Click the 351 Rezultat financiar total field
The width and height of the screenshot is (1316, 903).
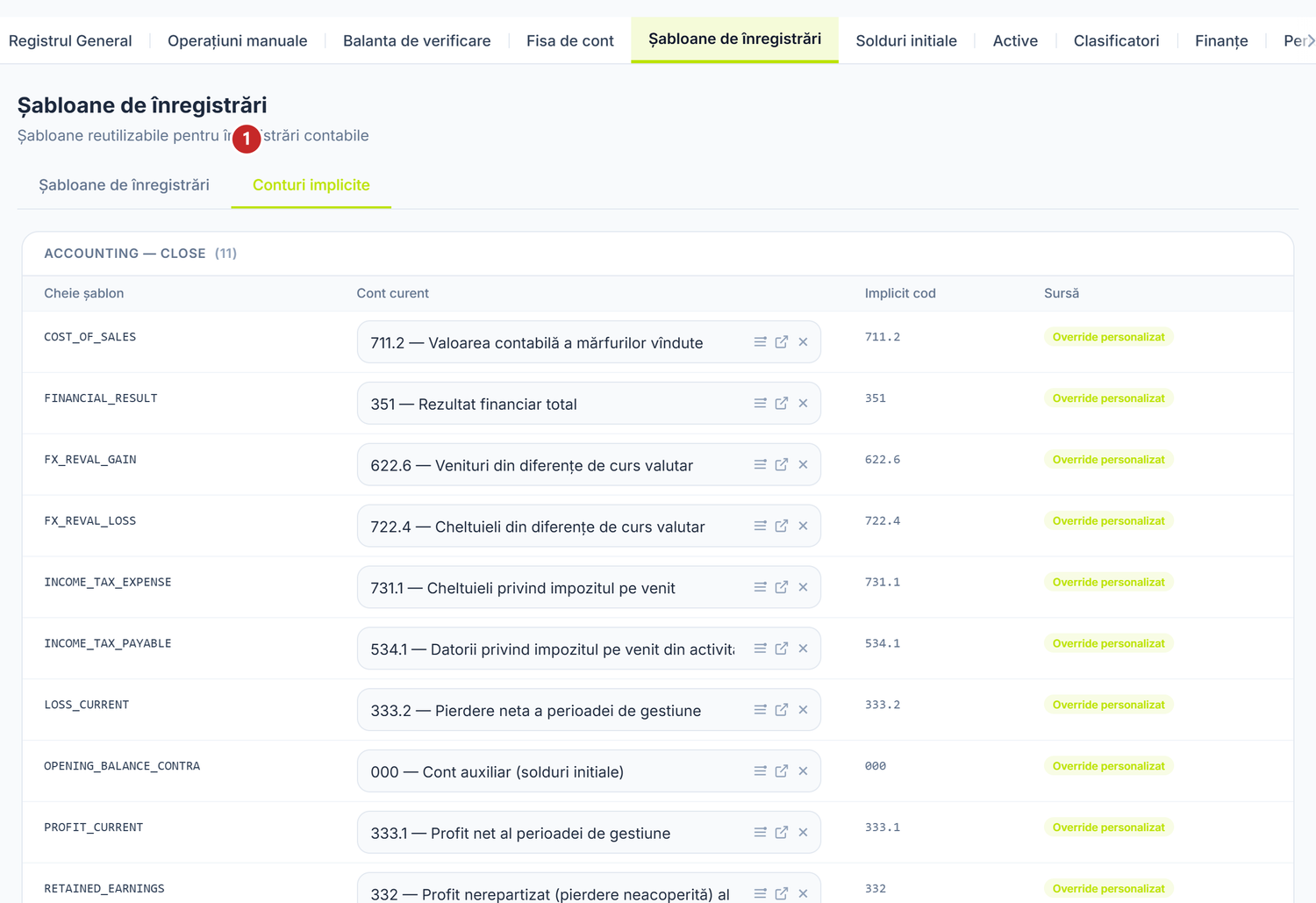coord(589,404)
